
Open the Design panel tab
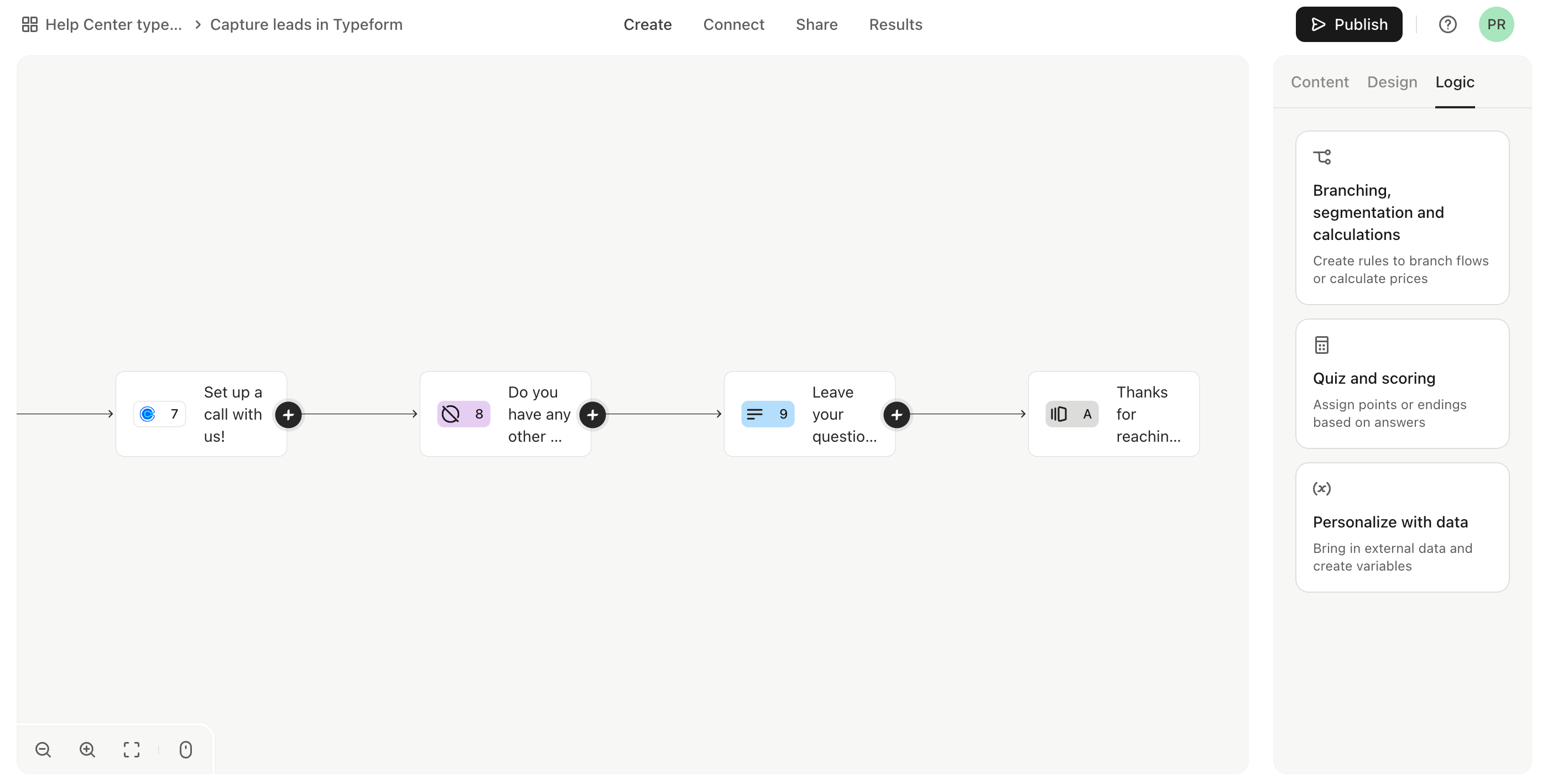(1392, 82)
